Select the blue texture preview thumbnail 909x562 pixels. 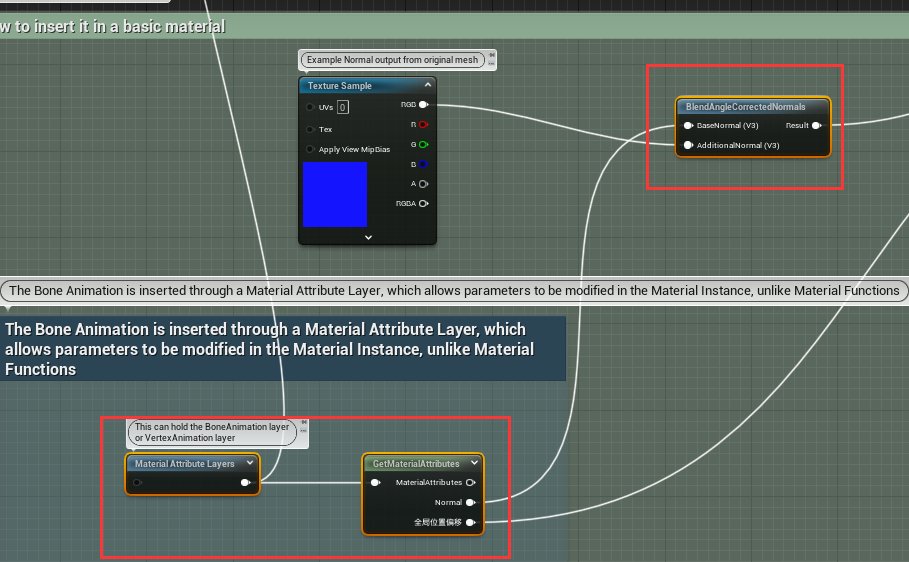[335, 194]
